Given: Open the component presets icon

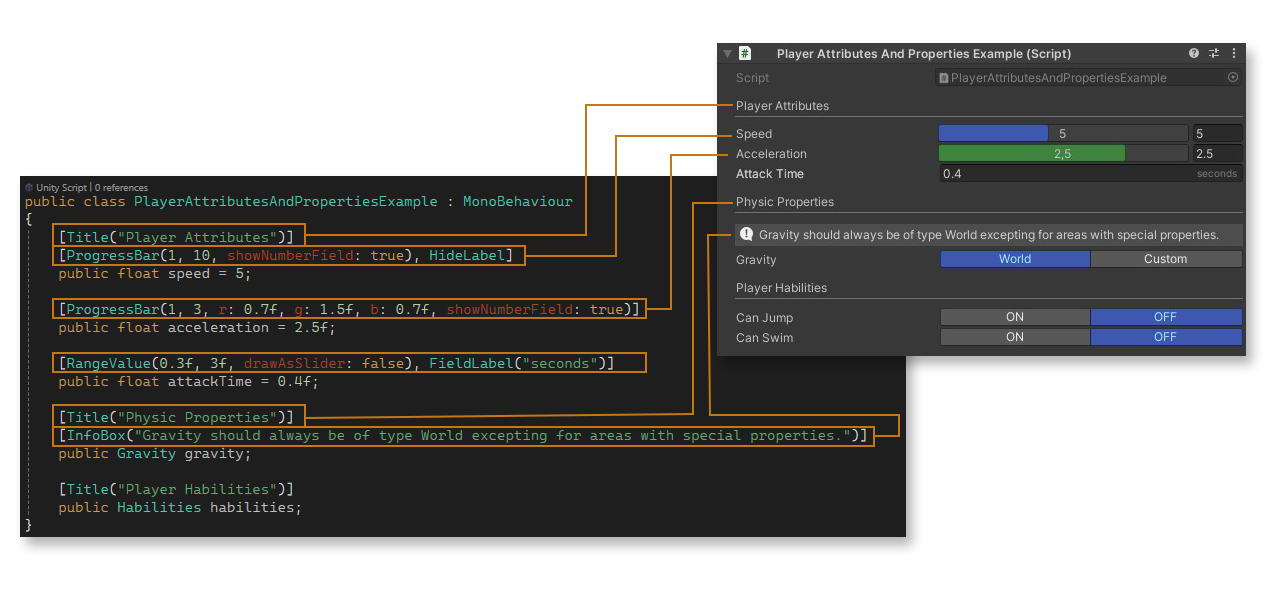Looking at the screenshot, I should (x=1214, y=54).
